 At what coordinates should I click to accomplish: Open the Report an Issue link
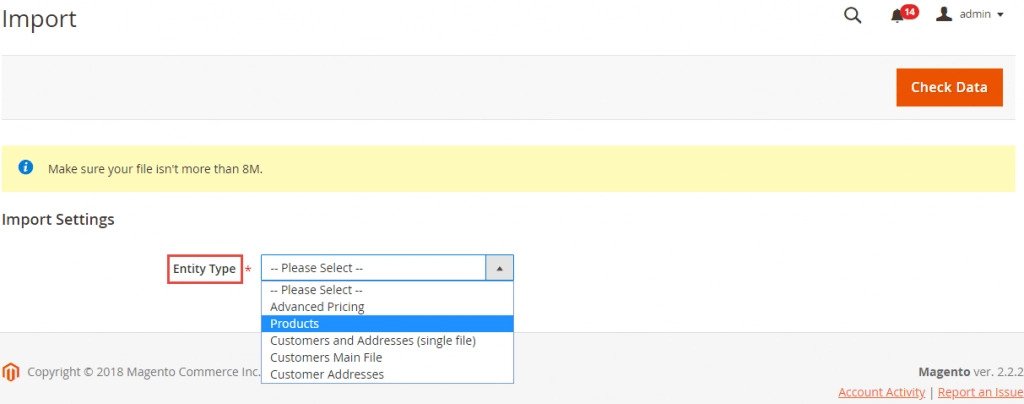click(980, 392)
